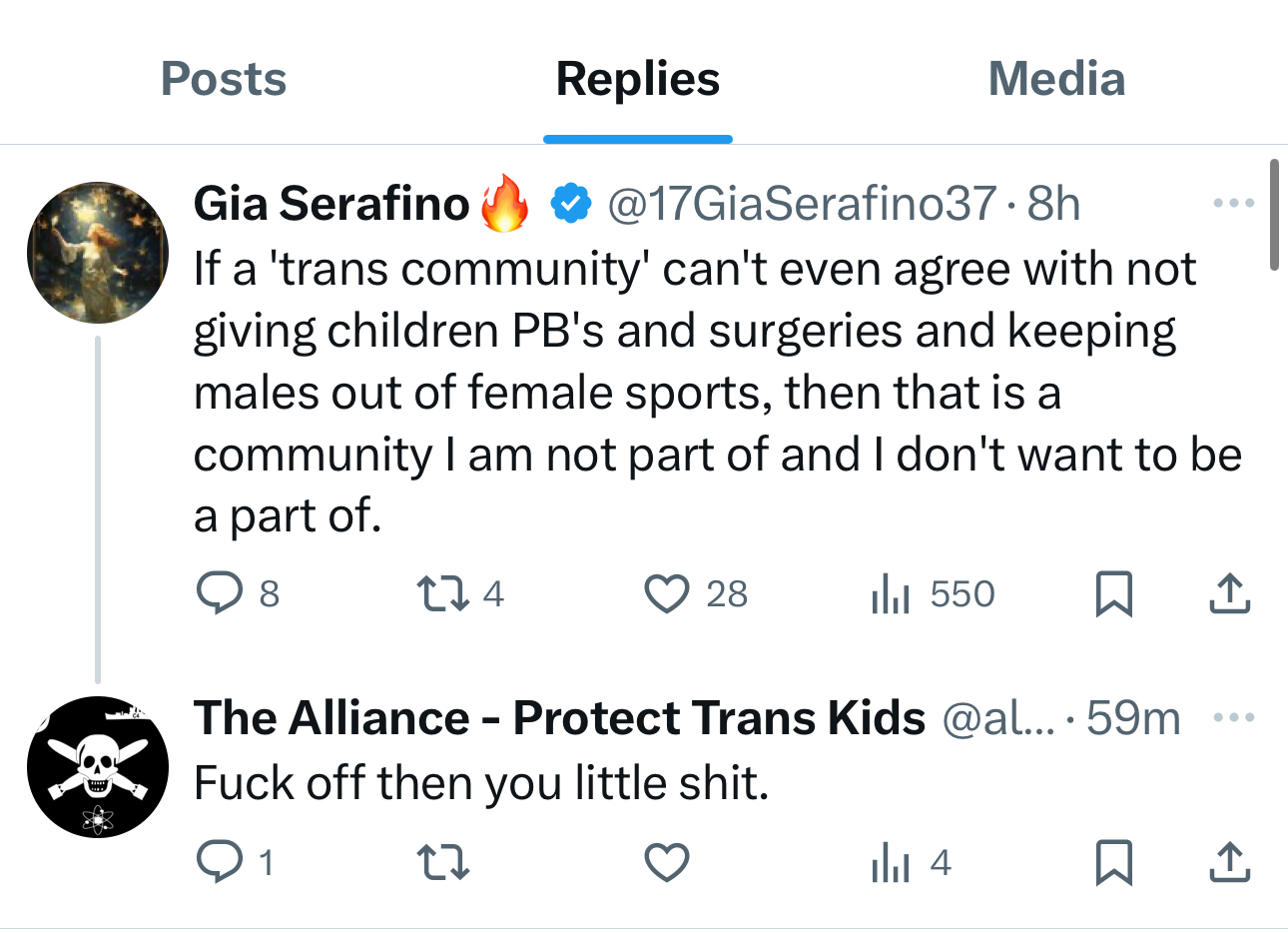Share The Alliance's reply
The width and height of the screenshot is (1288, 933).
[1229, 862]
